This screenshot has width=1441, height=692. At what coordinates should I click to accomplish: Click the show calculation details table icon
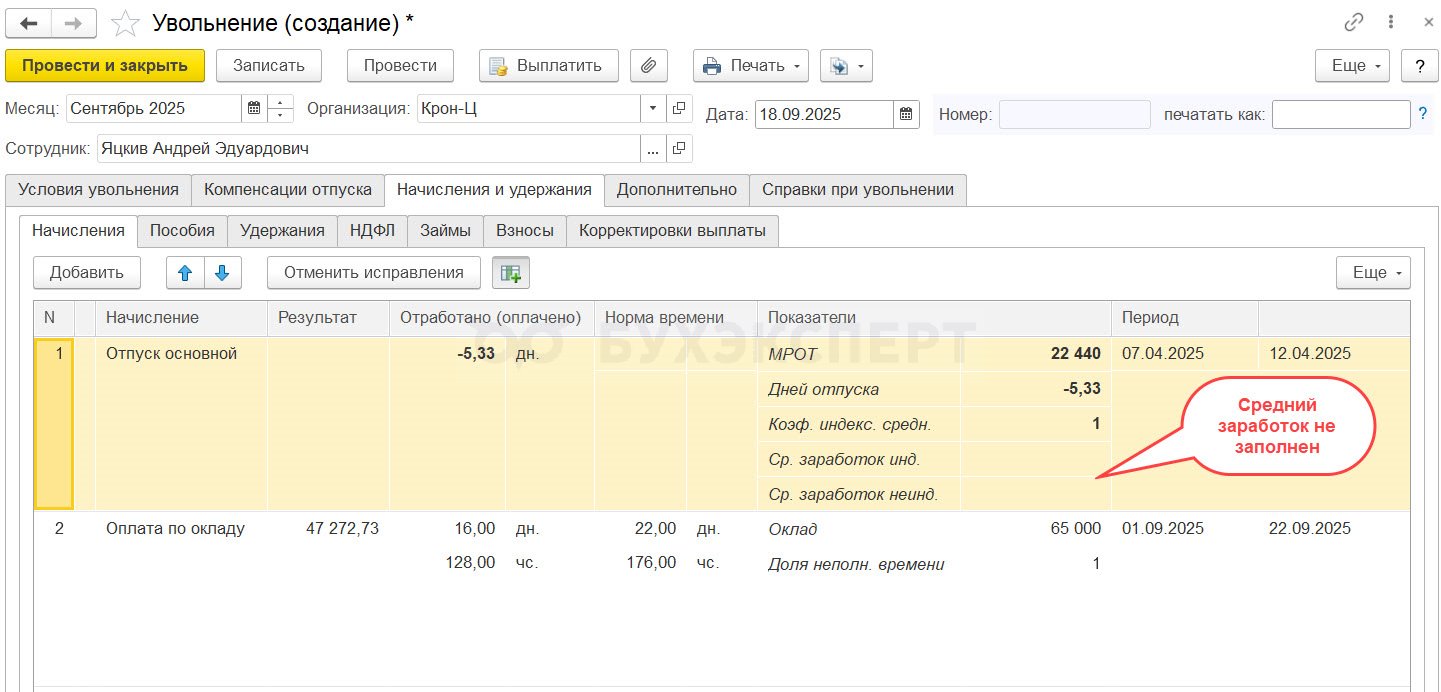(x=511, y=272)
